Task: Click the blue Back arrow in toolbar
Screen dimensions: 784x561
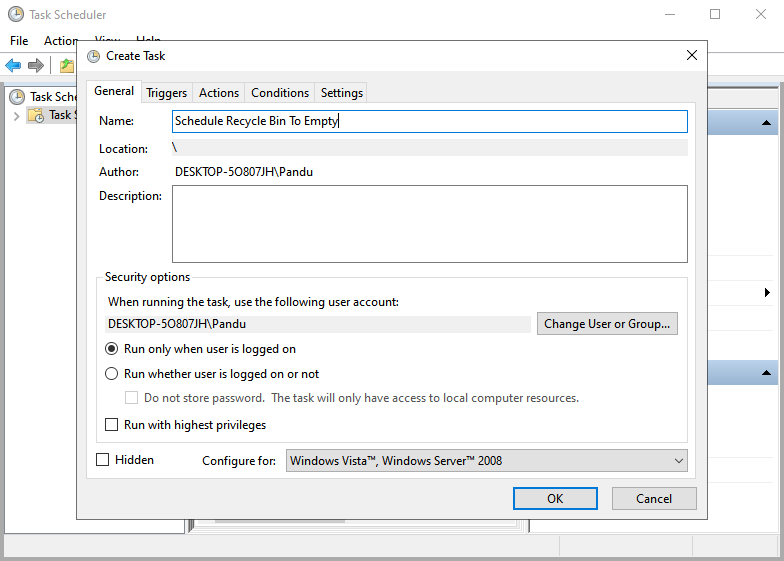Action: pos(13,66)
